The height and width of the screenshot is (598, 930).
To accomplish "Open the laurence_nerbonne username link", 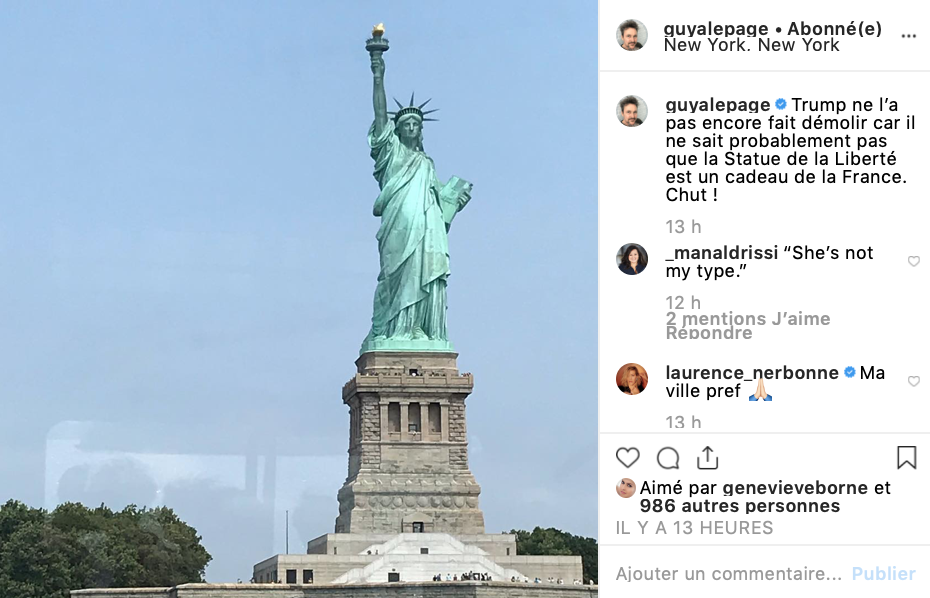I will [x=752, y=373].
